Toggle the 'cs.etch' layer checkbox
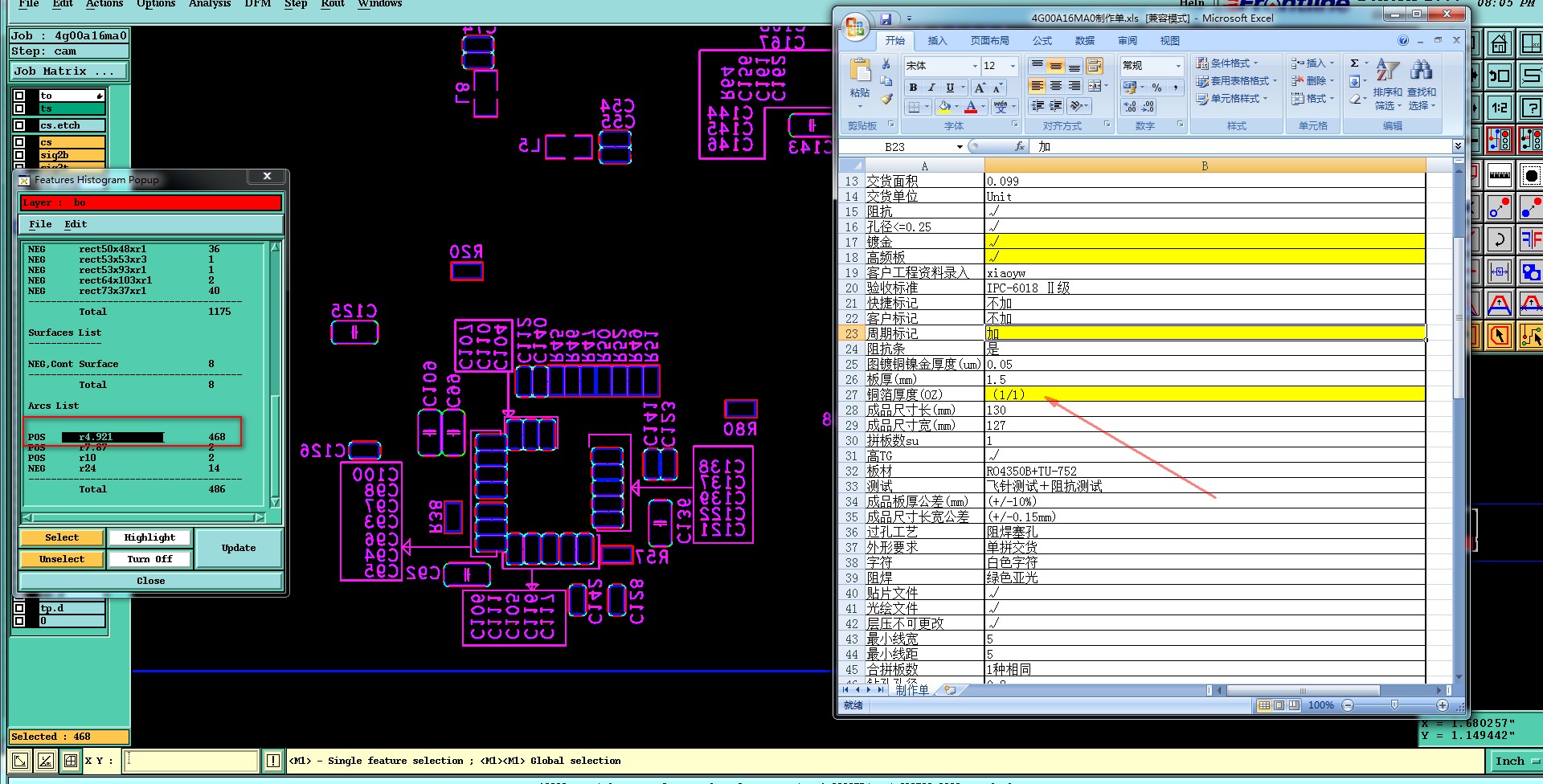This screenshot has width=1543, height=784. [19, 125]
